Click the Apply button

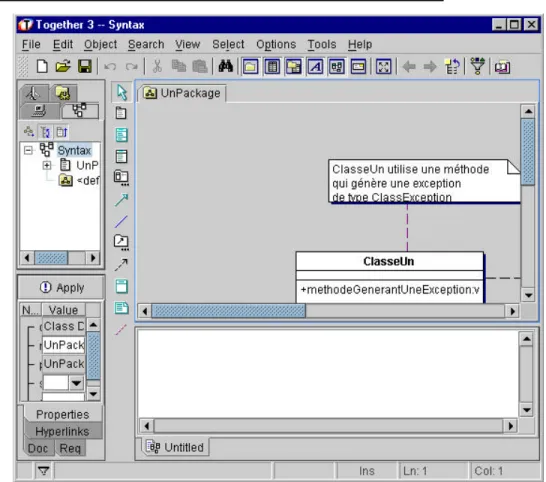[61, 288]
